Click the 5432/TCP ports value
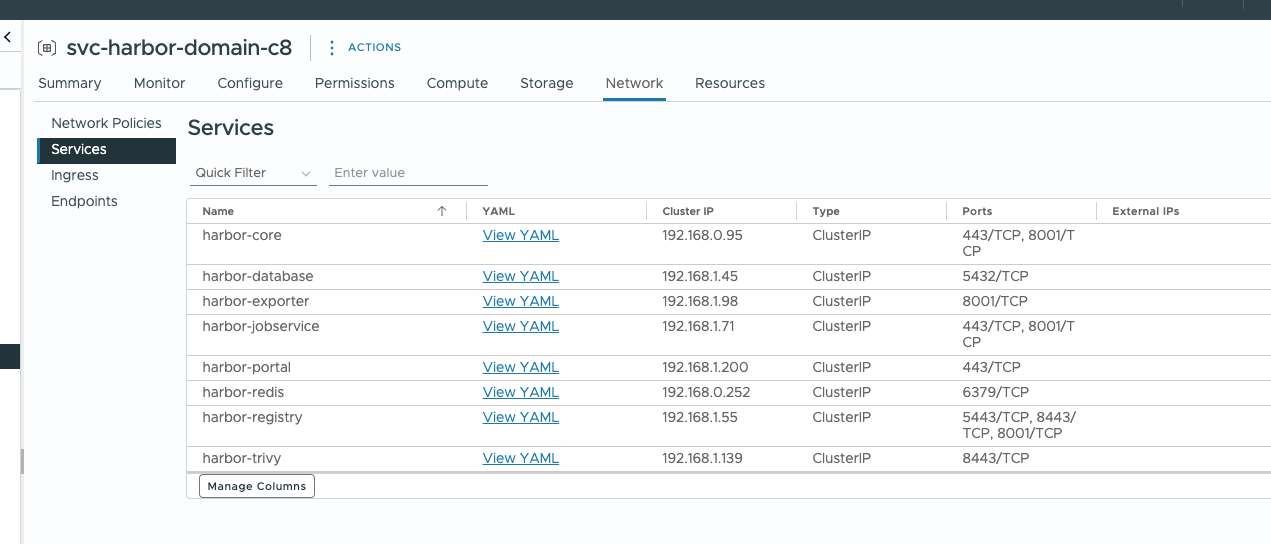 coord(995,276)
